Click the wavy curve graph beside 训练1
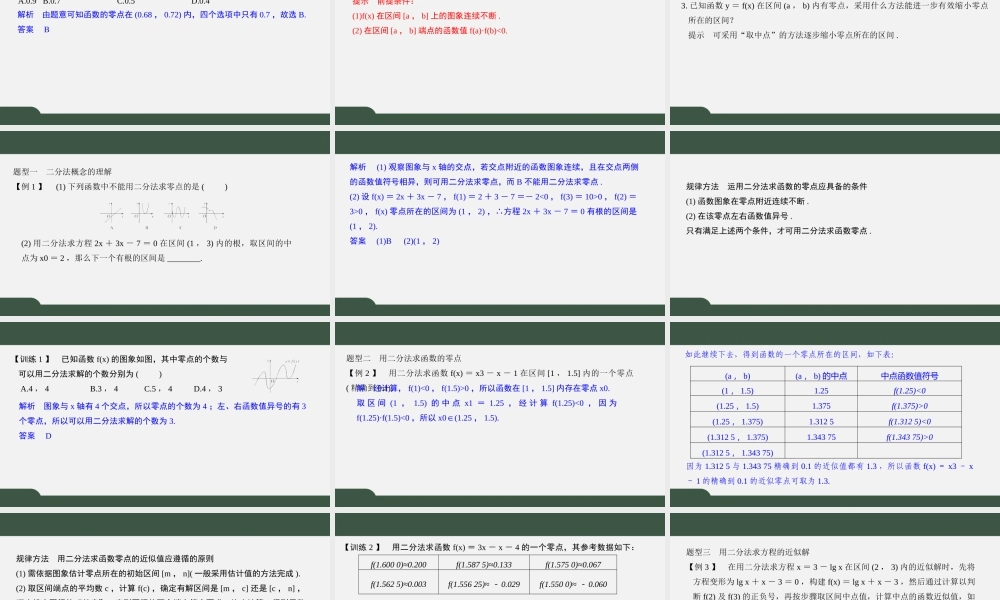This screenshot has height=600, width=1000. pos(277,375)
